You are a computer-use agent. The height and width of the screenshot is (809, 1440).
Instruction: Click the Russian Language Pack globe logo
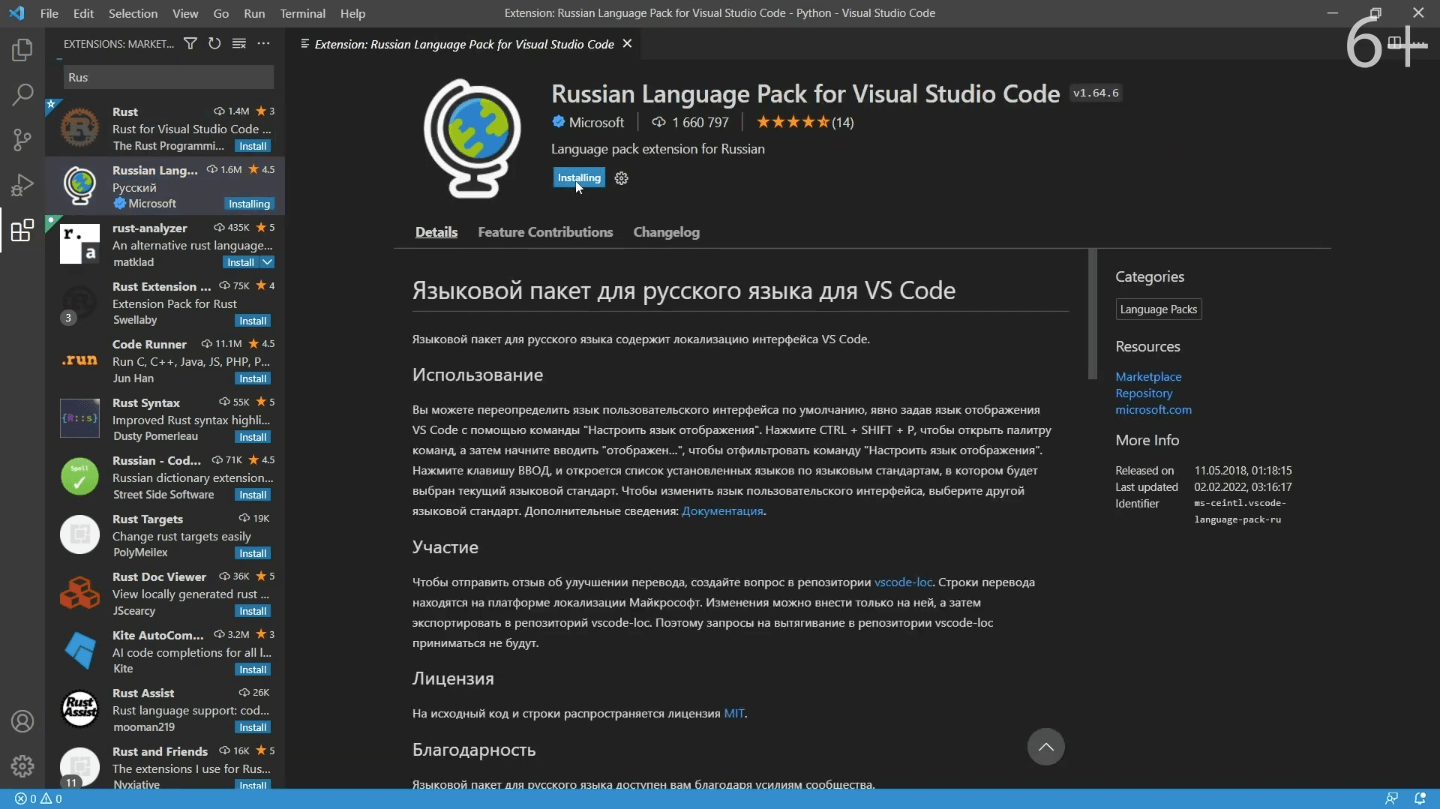tap(472, 139)
